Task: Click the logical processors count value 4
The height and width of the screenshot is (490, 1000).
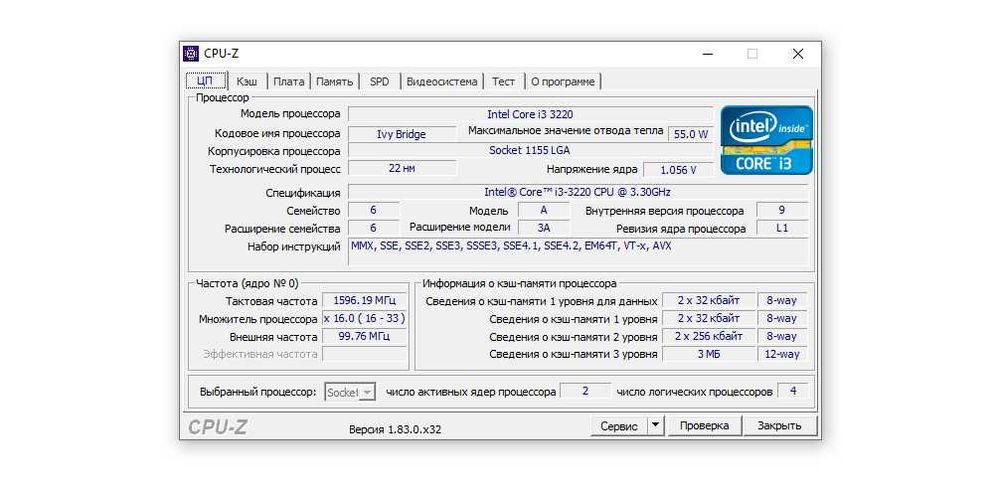Action: click(793, 391)
